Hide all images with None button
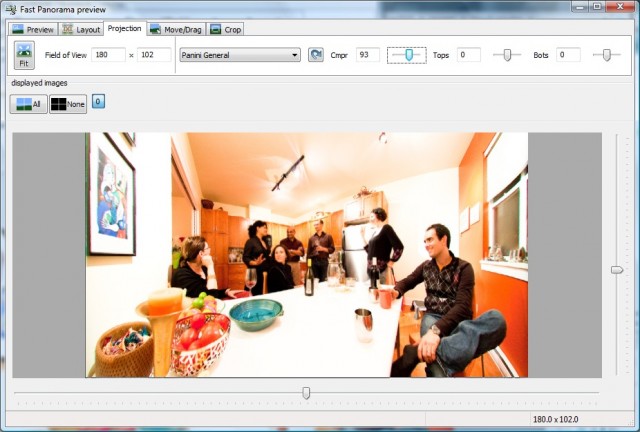 click(x=68, y=103)
